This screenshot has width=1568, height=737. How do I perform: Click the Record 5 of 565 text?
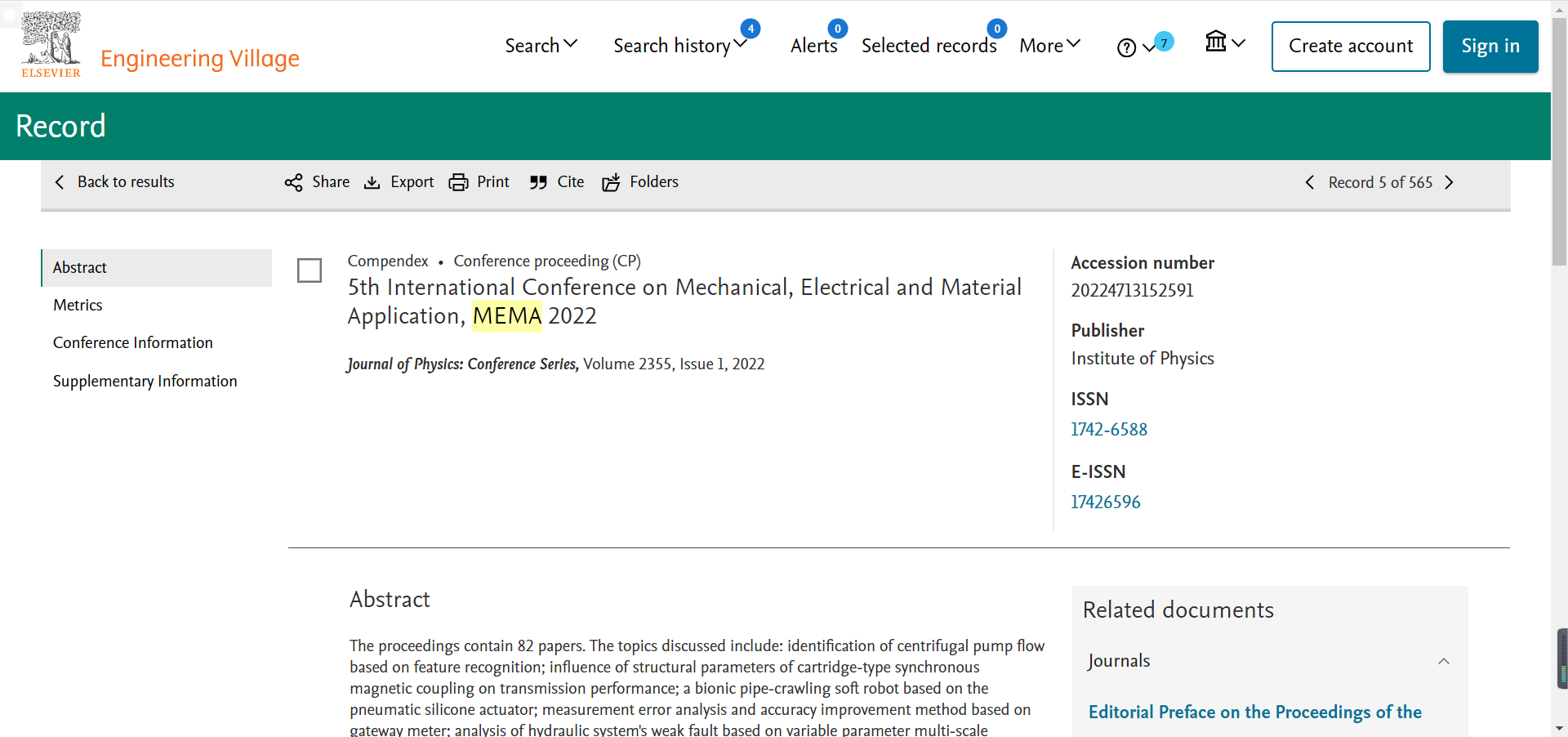(1380, 182)
